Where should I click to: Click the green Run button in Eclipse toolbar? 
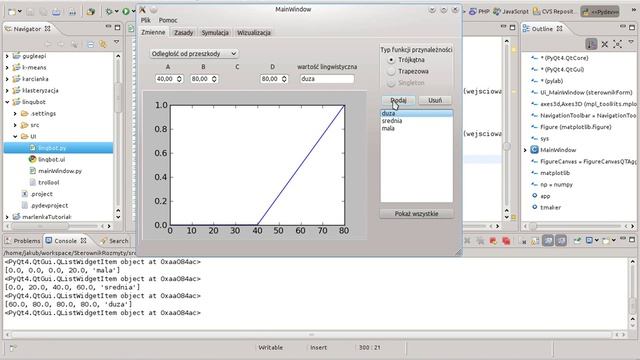[126, 12]
